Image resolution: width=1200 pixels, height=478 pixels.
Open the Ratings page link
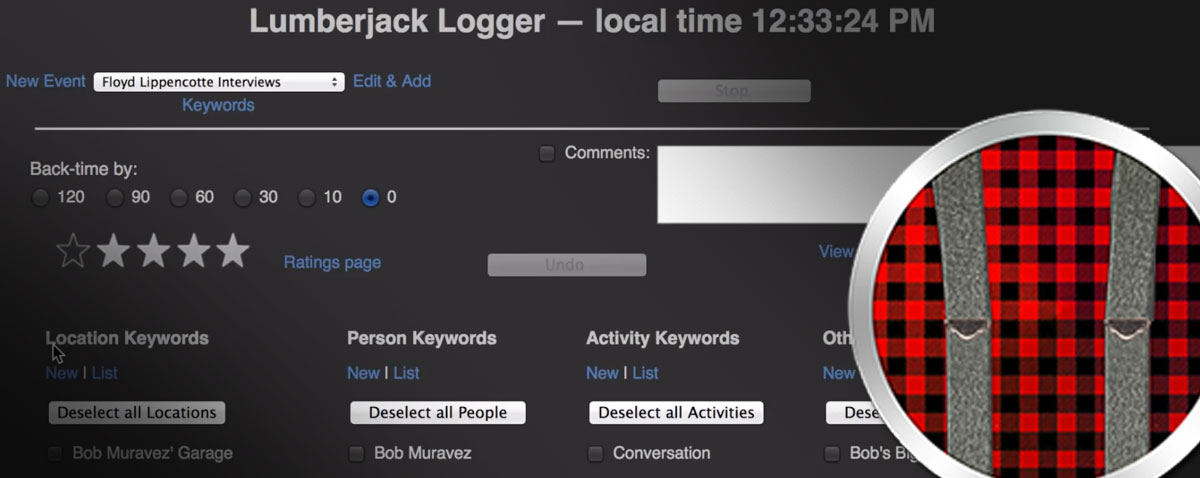[x=332, y=263]
